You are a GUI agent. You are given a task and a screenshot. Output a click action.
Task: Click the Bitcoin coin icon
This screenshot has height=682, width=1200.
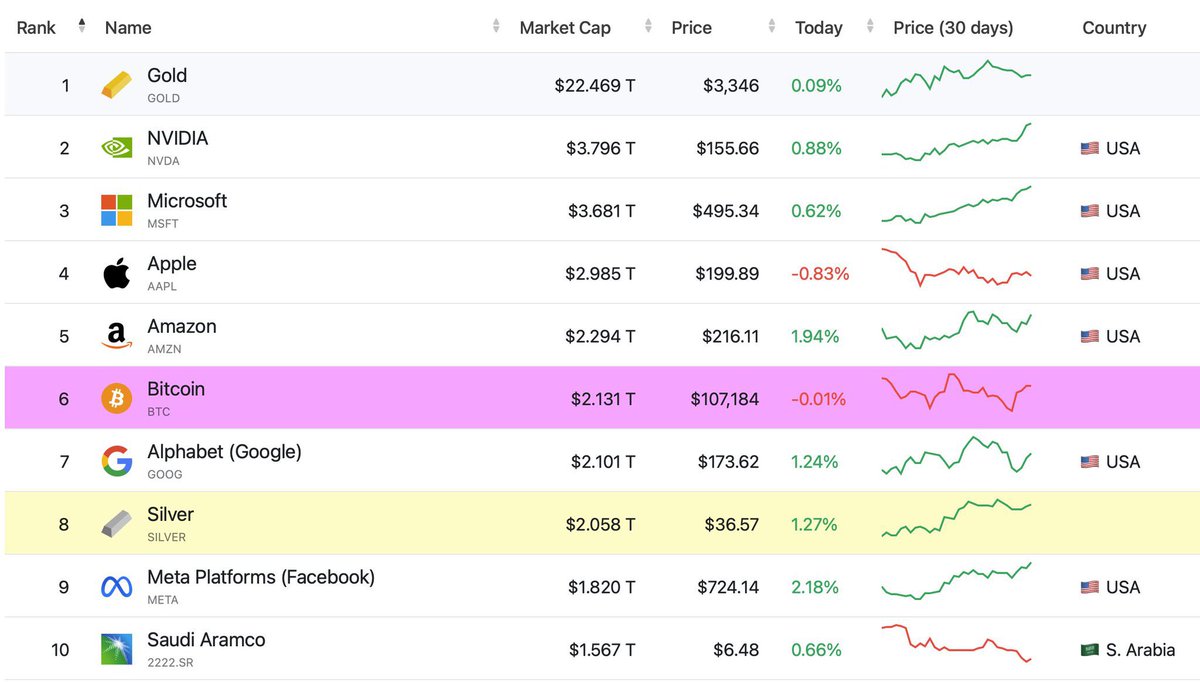[115, 398]
